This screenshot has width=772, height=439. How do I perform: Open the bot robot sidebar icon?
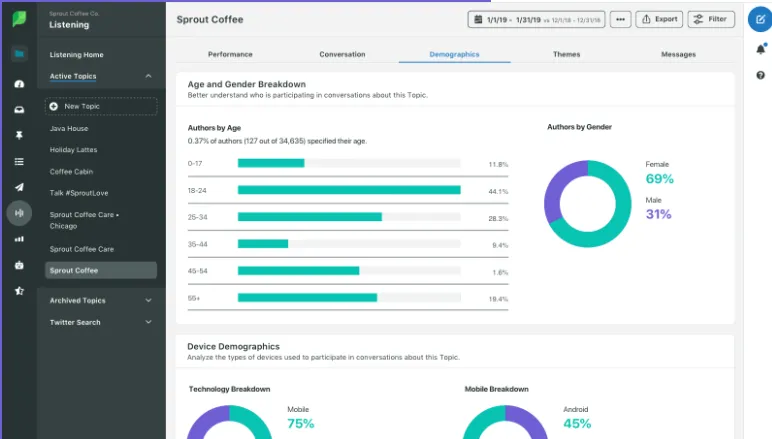[x=19, y=265]
